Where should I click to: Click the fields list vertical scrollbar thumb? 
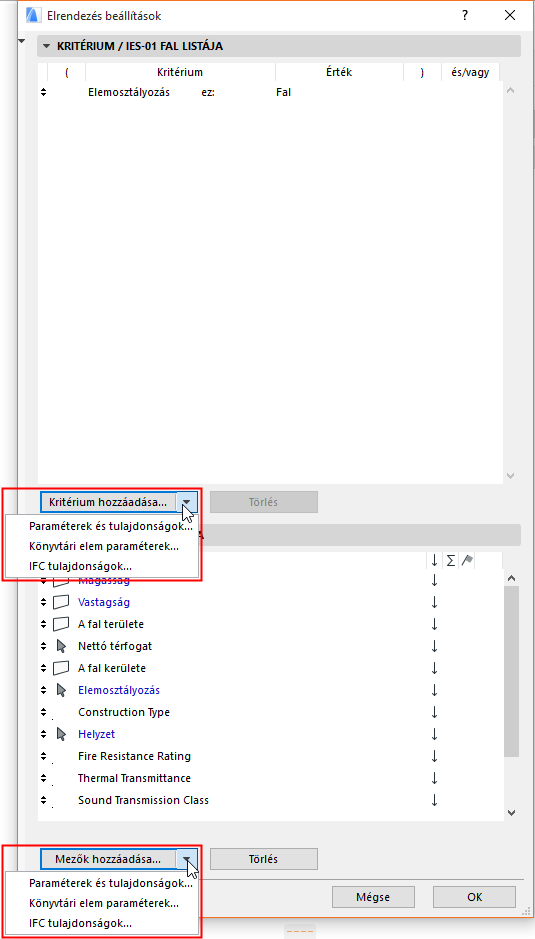(x=511, y=671)
